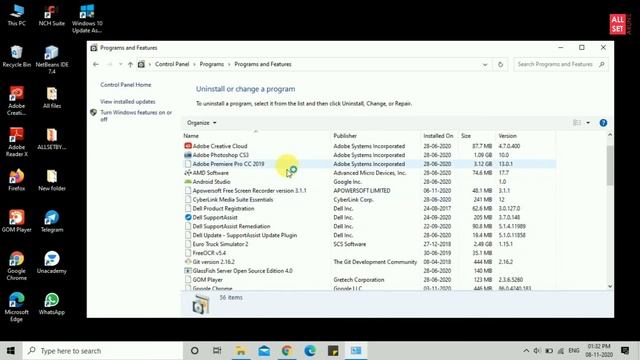Open the Organize dropdown menu
Screen dimensions: 640x360
(x=202, y=123)
